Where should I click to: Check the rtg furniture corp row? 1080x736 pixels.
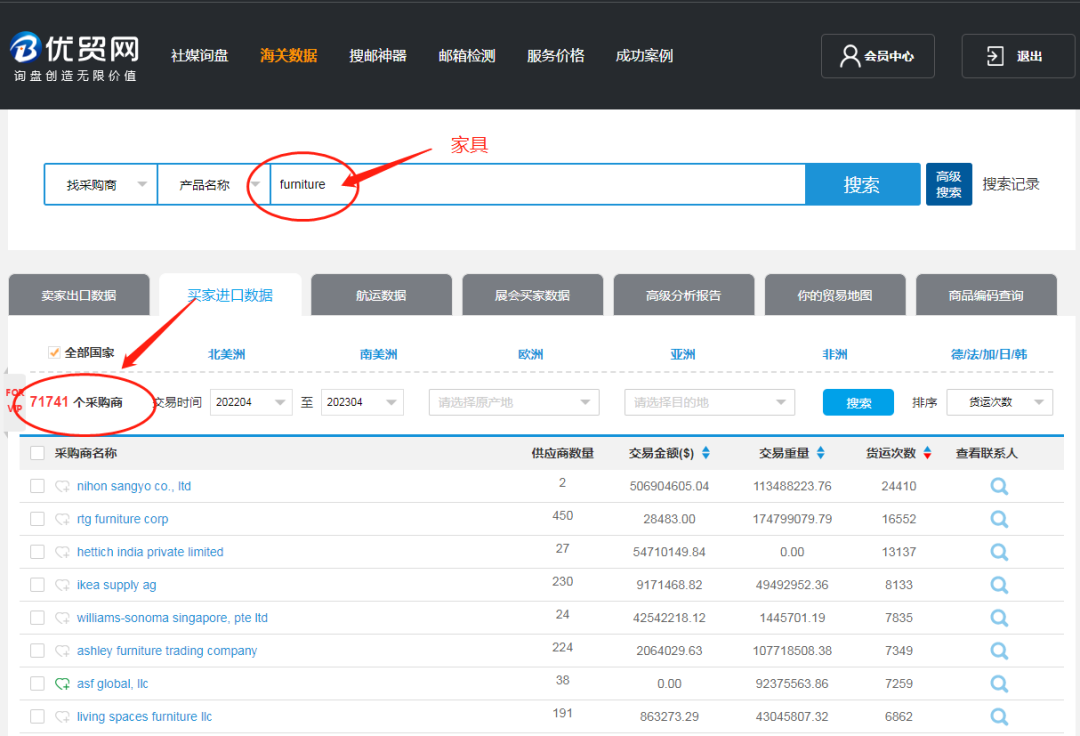point(37,519)
